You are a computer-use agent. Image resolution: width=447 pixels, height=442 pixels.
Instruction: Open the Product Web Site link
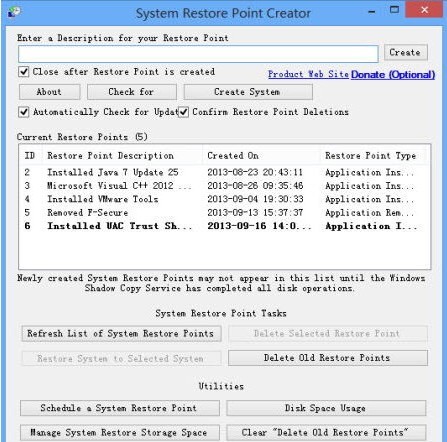click(308, 74)
